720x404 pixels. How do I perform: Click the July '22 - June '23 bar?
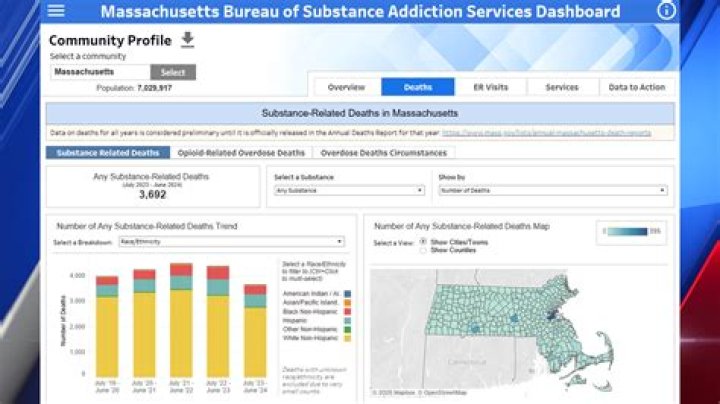coord(218,321)
